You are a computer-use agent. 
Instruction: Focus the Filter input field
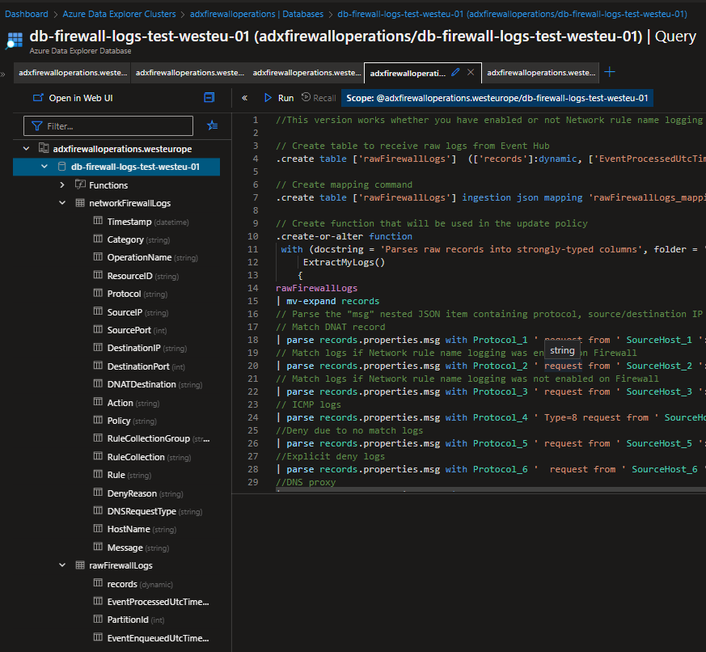108,126
